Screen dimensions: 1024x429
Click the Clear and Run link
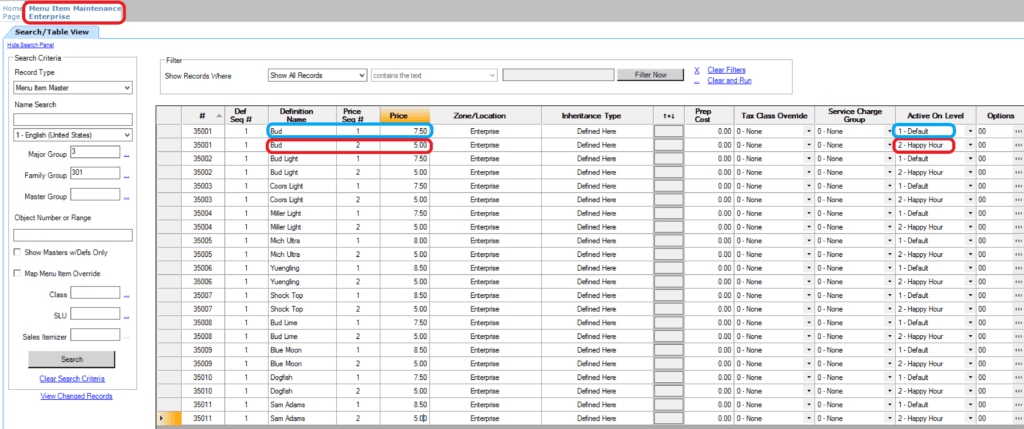tap(729, 81)
